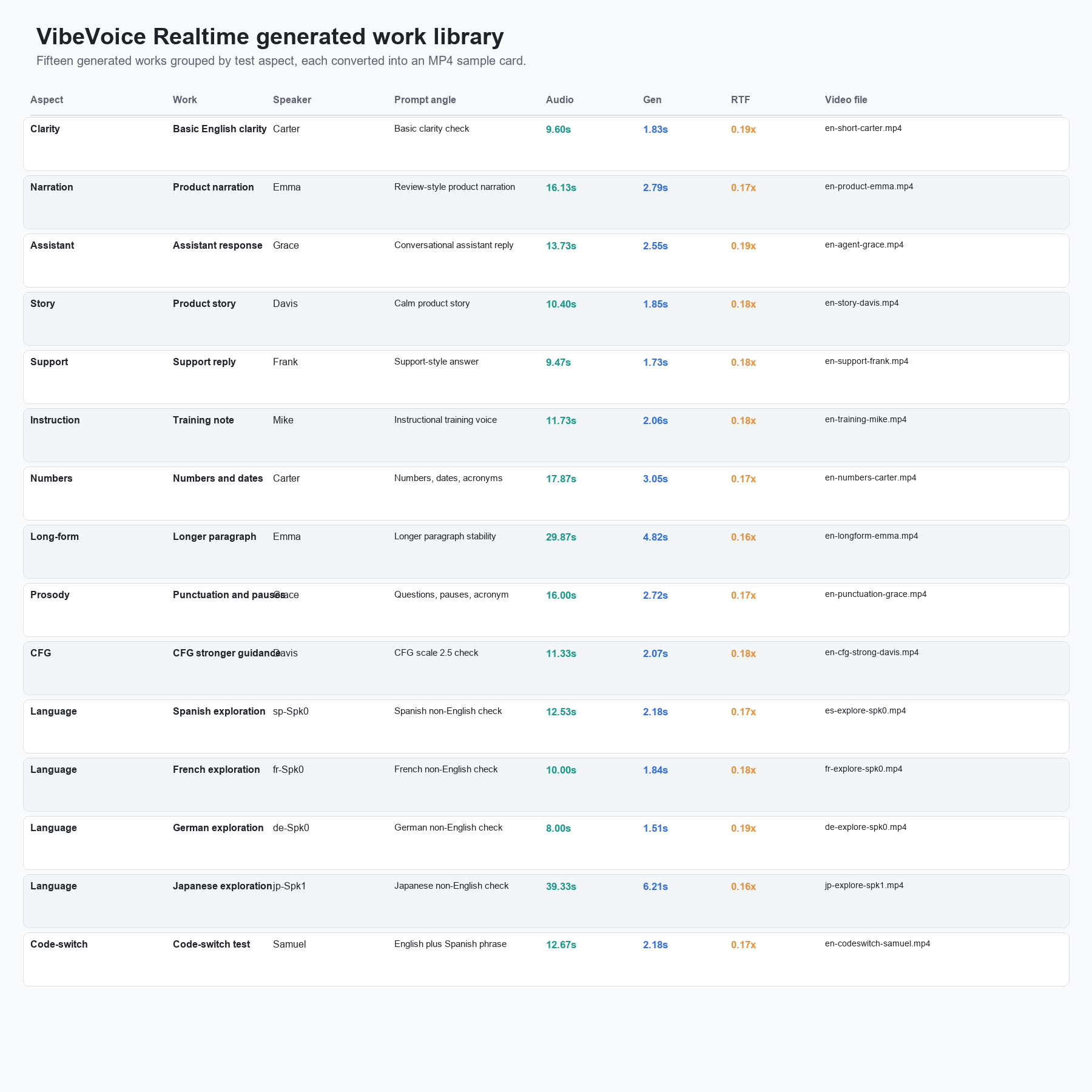Select the en-numbers-carter.mp4 file name

coord(871,478)
